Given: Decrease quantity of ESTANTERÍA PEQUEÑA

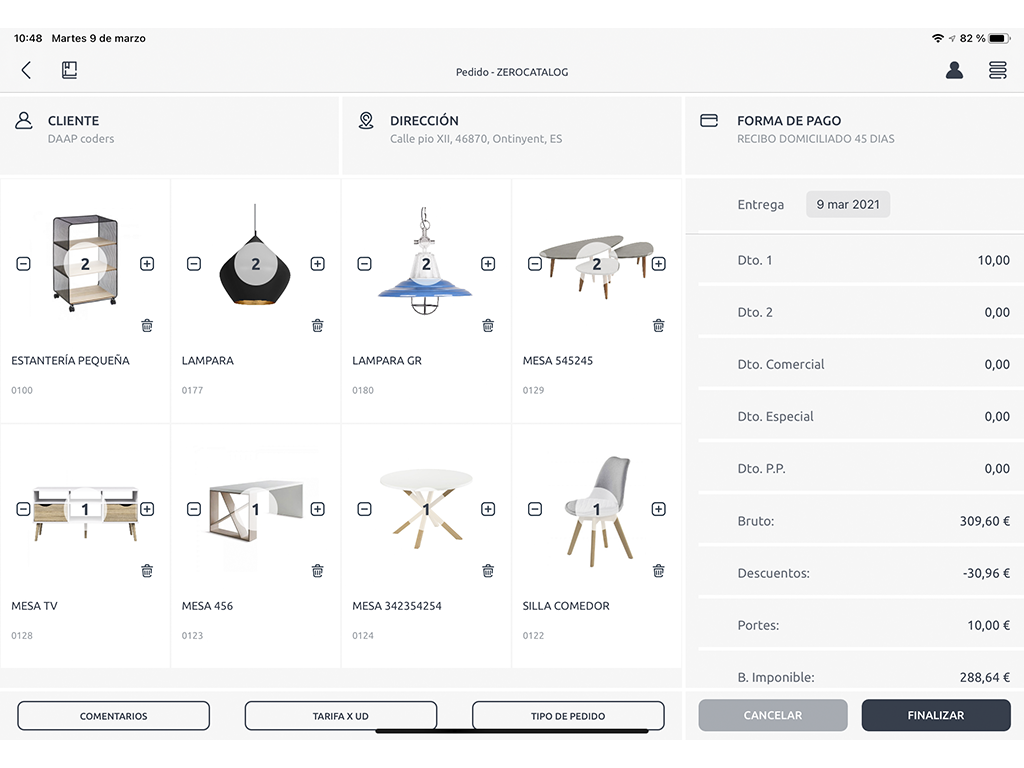Looking at the screenshot, I should click(x=24, y=264).
